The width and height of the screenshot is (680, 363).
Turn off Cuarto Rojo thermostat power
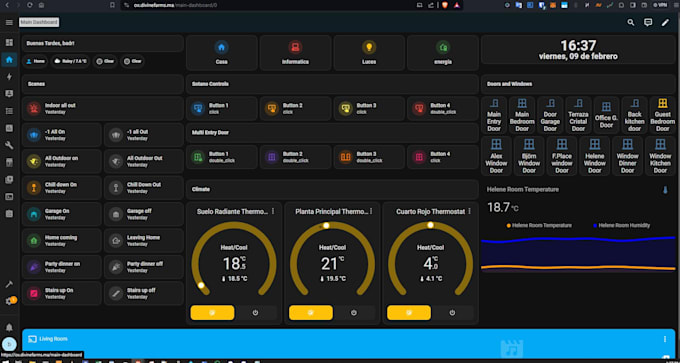coord(452,313)
